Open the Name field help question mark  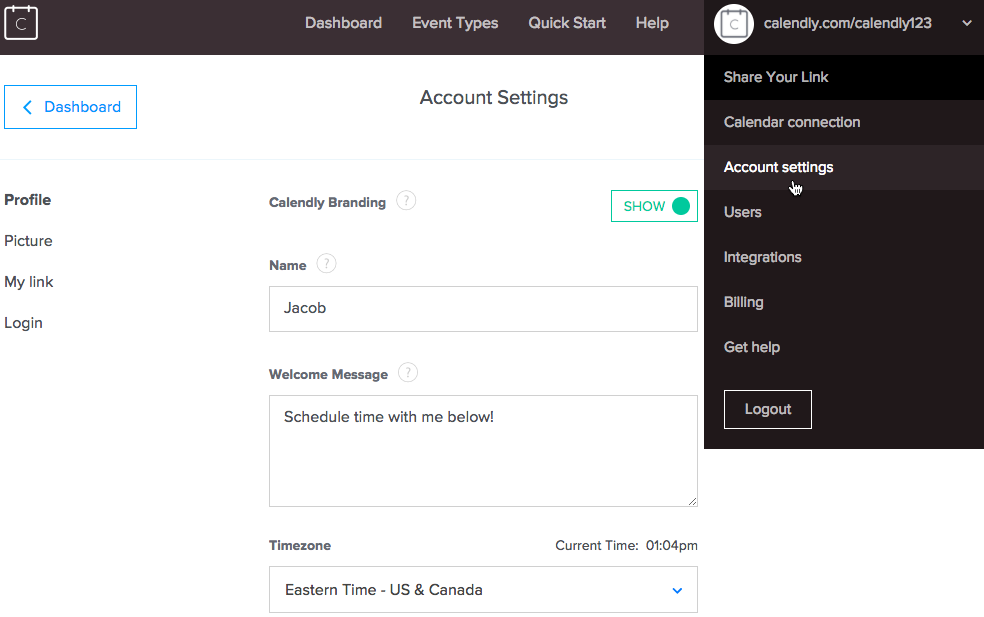326,264
